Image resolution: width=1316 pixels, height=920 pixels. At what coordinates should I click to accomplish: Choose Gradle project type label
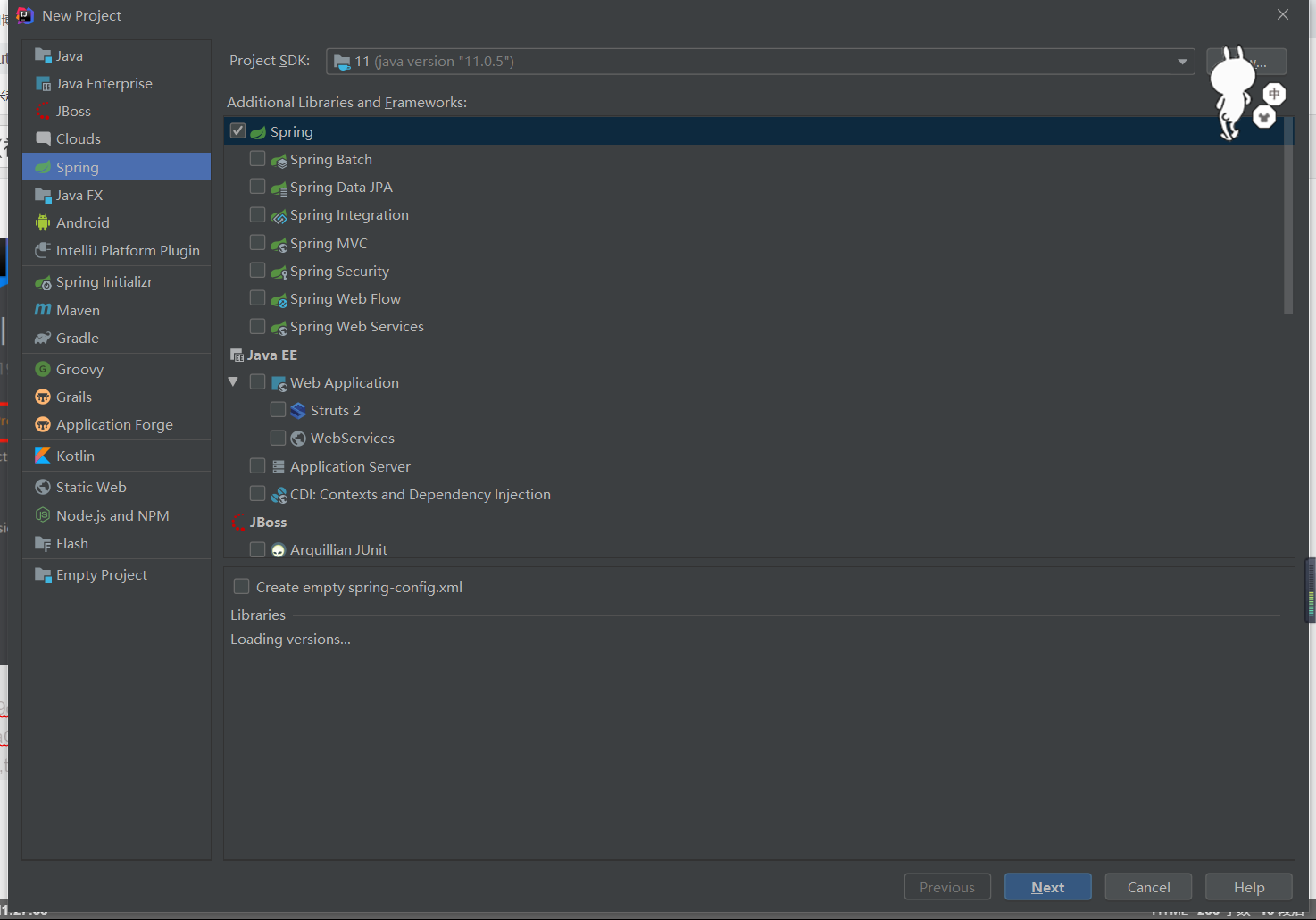tap(78, 338)
